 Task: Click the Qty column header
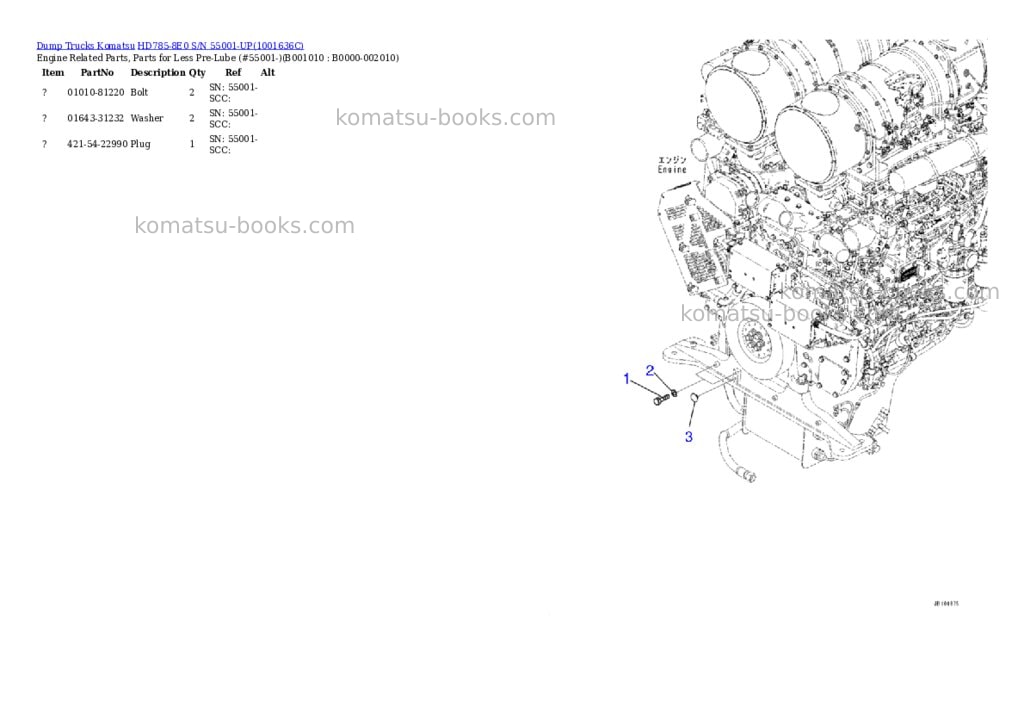coord(197,72)
